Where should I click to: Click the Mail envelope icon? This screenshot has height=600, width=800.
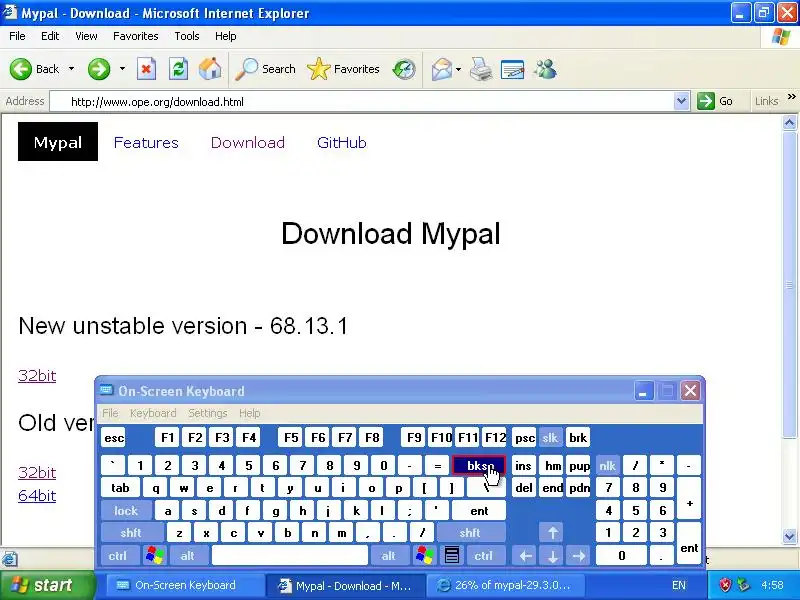coord(441,69)
